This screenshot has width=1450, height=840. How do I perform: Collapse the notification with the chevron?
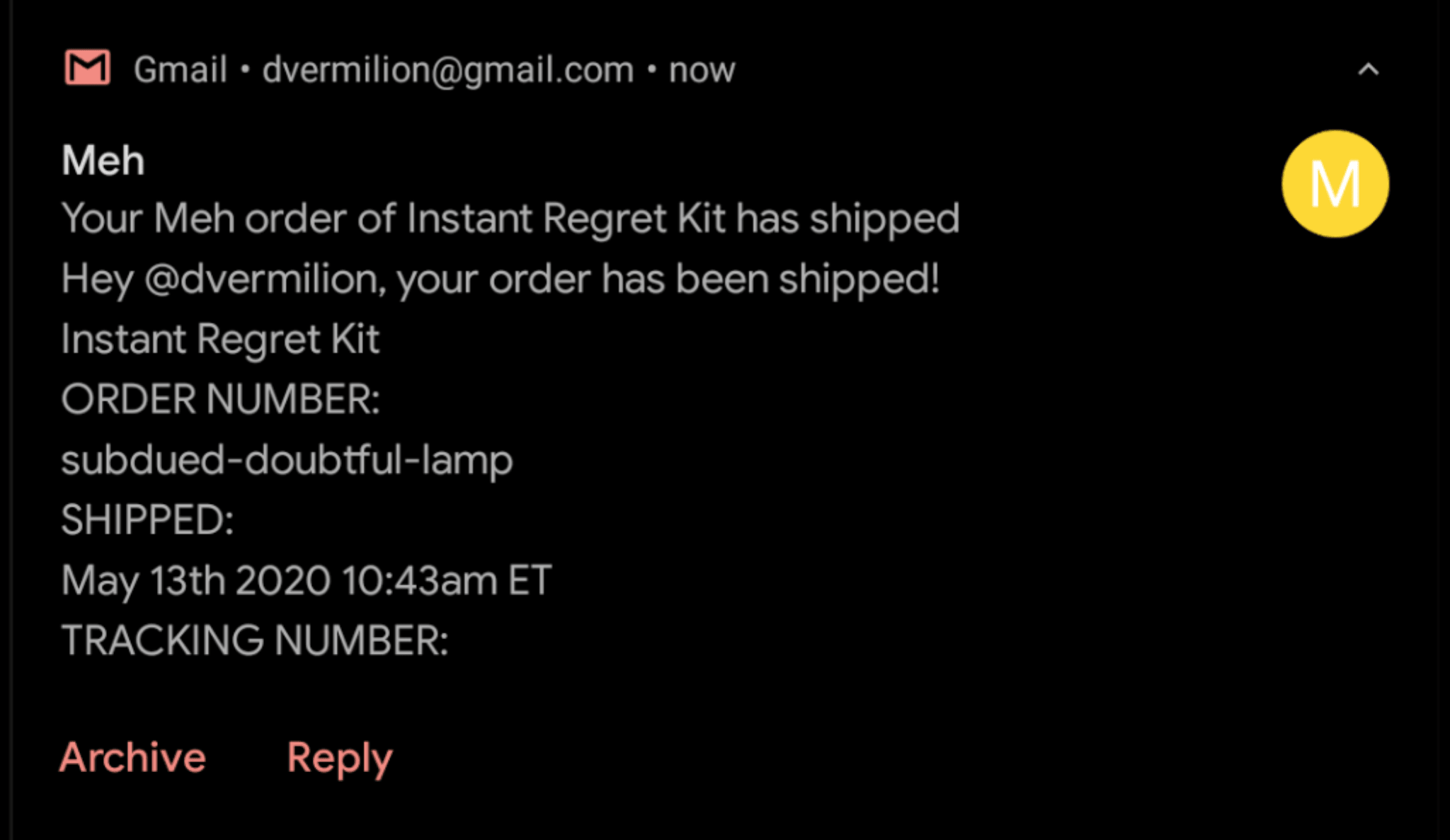(1368, 69)
